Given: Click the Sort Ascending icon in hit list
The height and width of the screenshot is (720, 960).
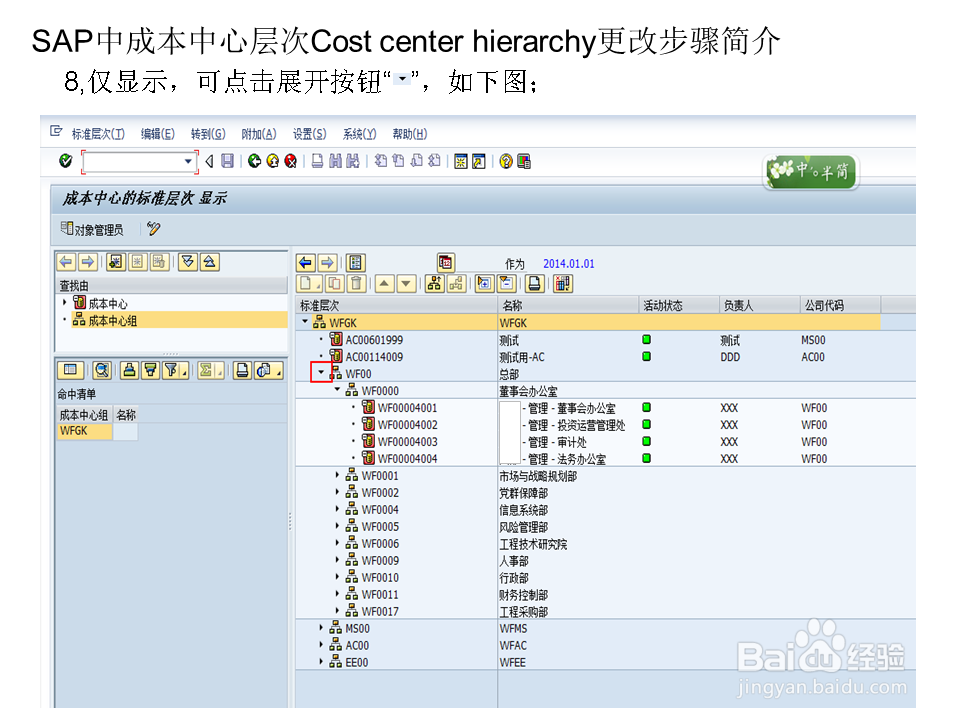Looking at the screenshot, I should (129, 370).
